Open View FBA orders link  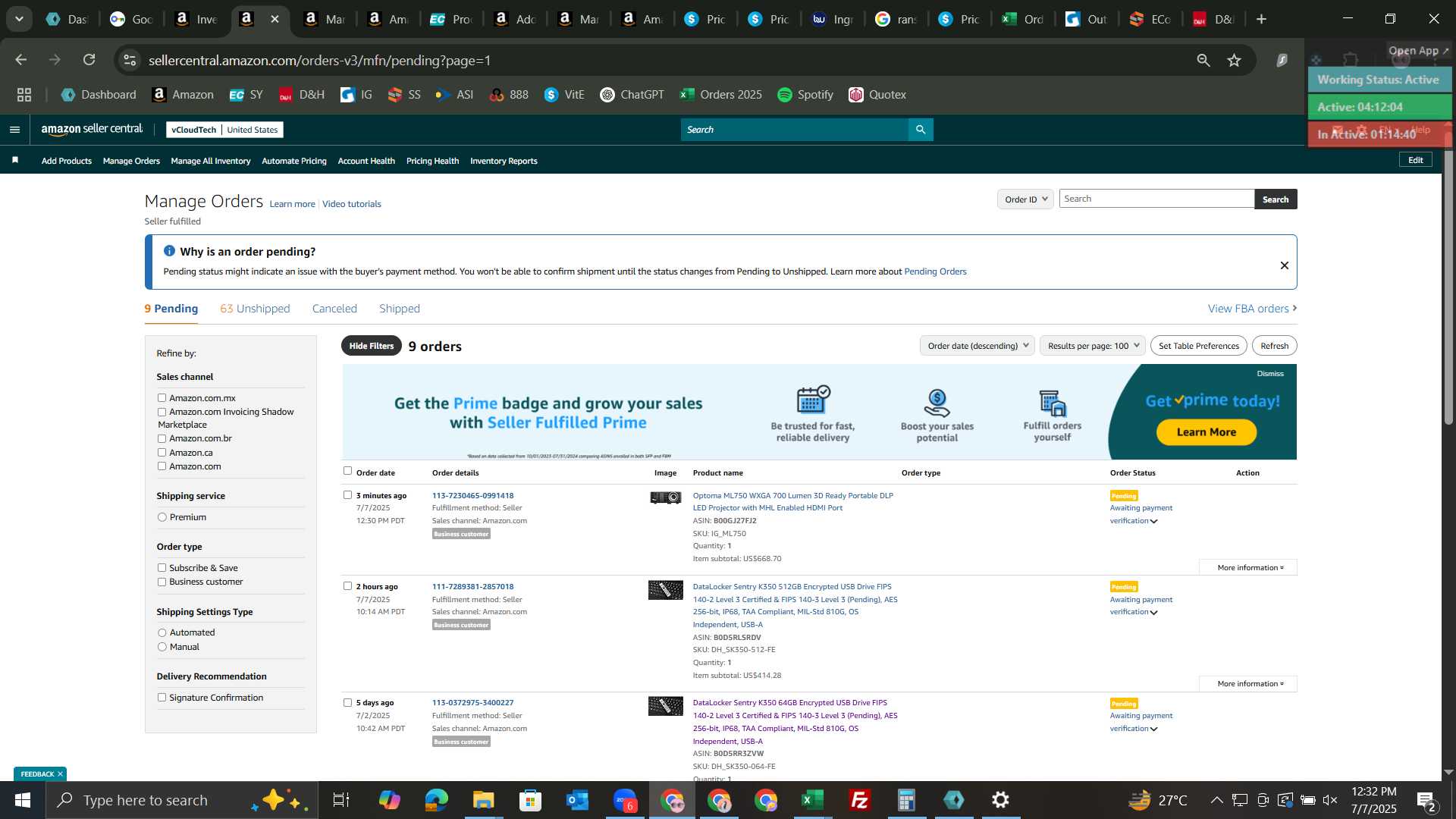tap(1252, 309)
